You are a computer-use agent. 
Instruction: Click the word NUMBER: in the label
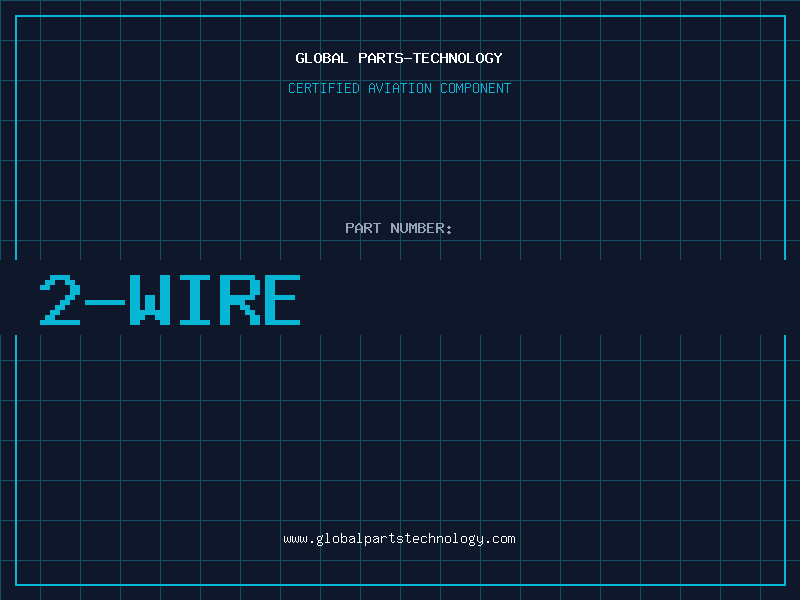click(421, 228)
